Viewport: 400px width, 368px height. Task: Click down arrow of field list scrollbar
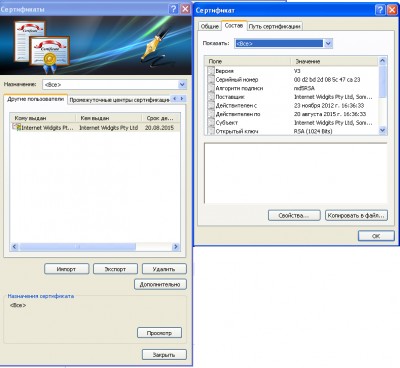pyautogui.click(x=382, y=131)
